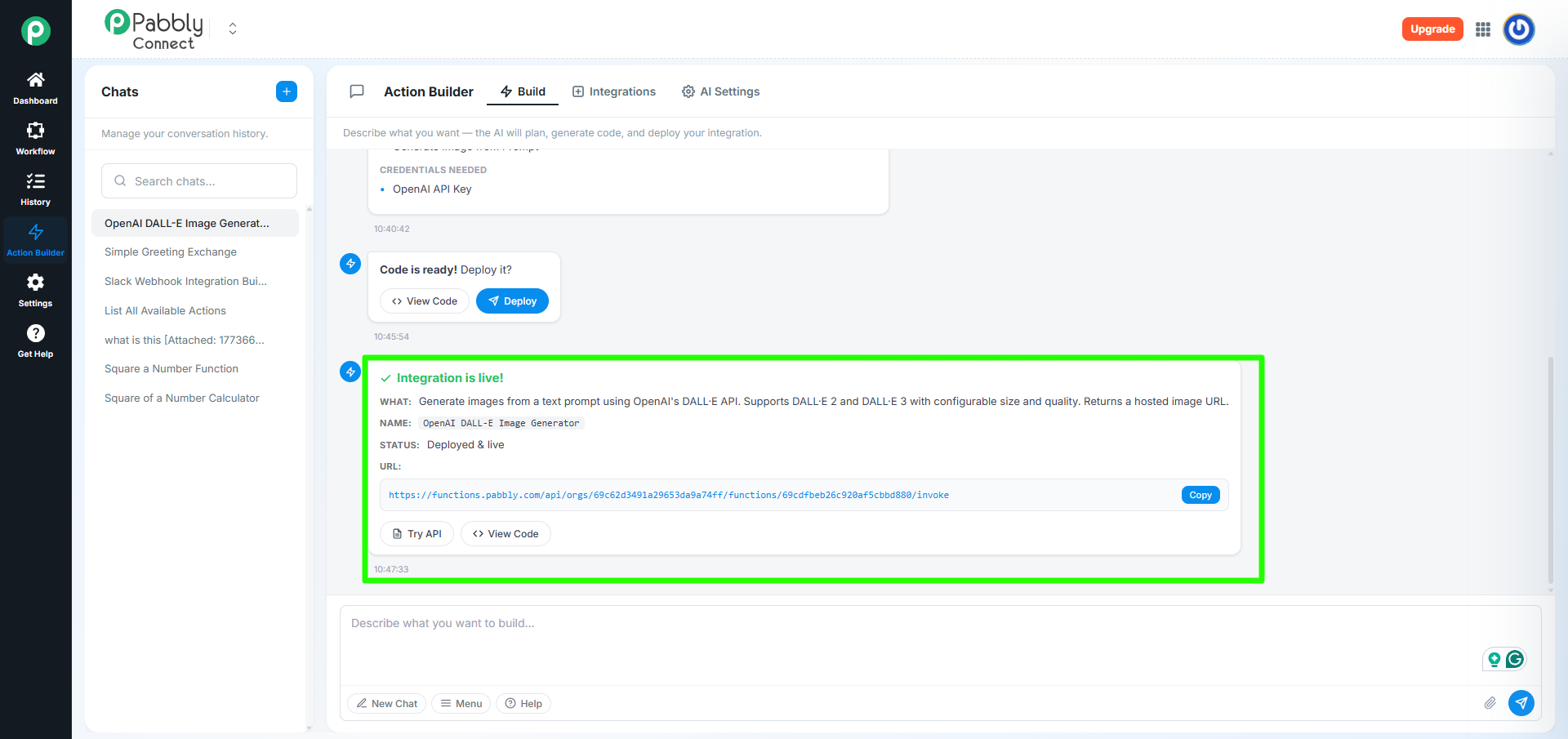Expand the Pabbly app switcher chevrons
This screenshot has height=739, width=1568.
[x=233, y=29]
